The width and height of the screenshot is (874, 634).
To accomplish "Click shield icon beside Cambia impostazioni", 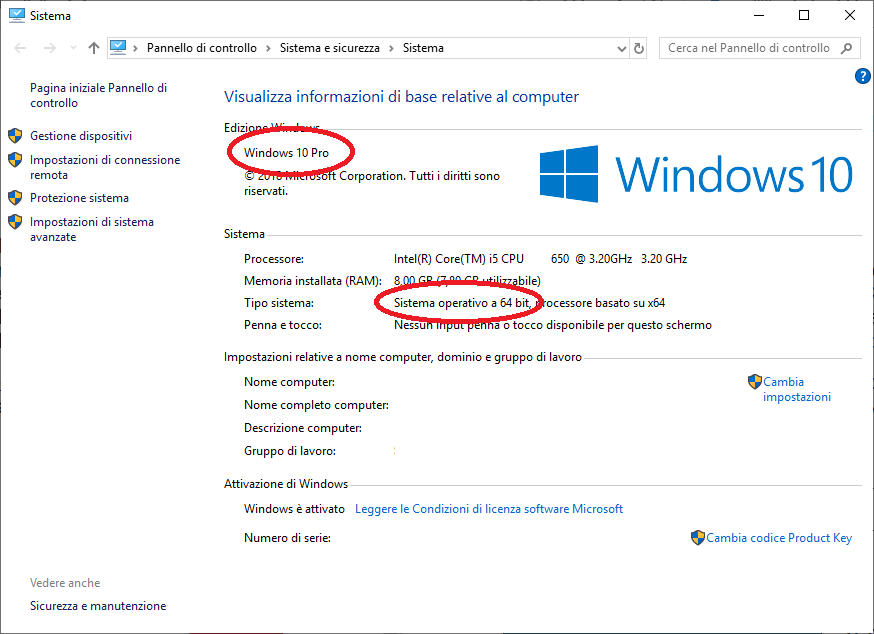I will [x=755, y=382].
